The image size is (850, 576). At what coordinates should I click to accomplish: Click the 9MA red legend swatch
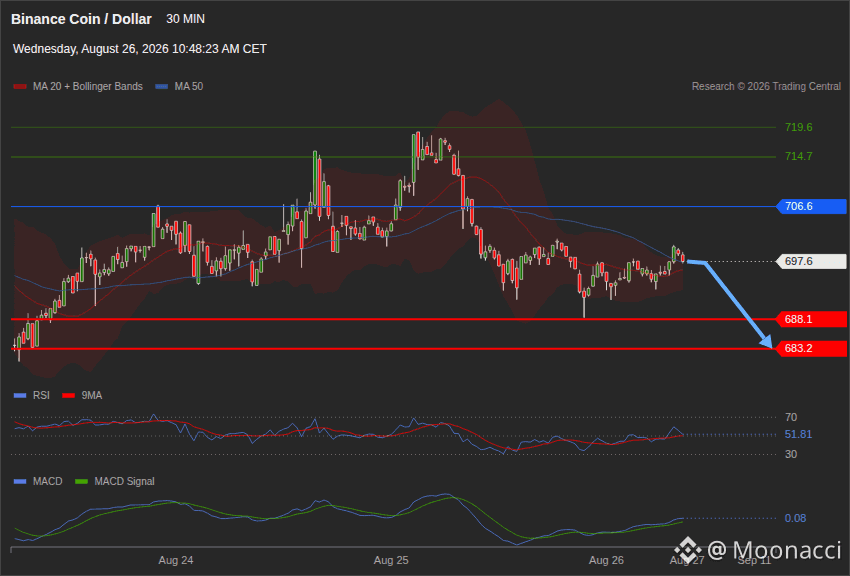[x=68, y=396]
